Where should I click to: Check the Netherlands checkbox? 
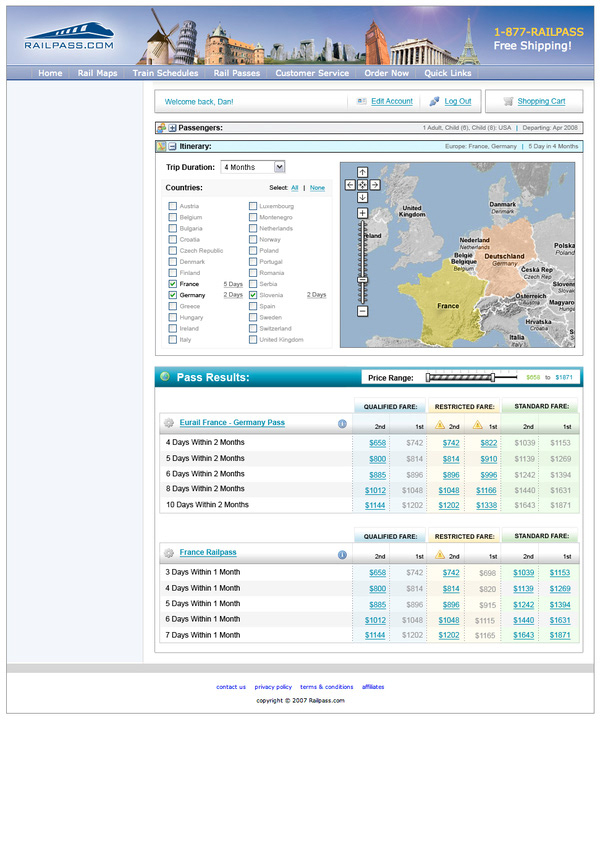253,228
